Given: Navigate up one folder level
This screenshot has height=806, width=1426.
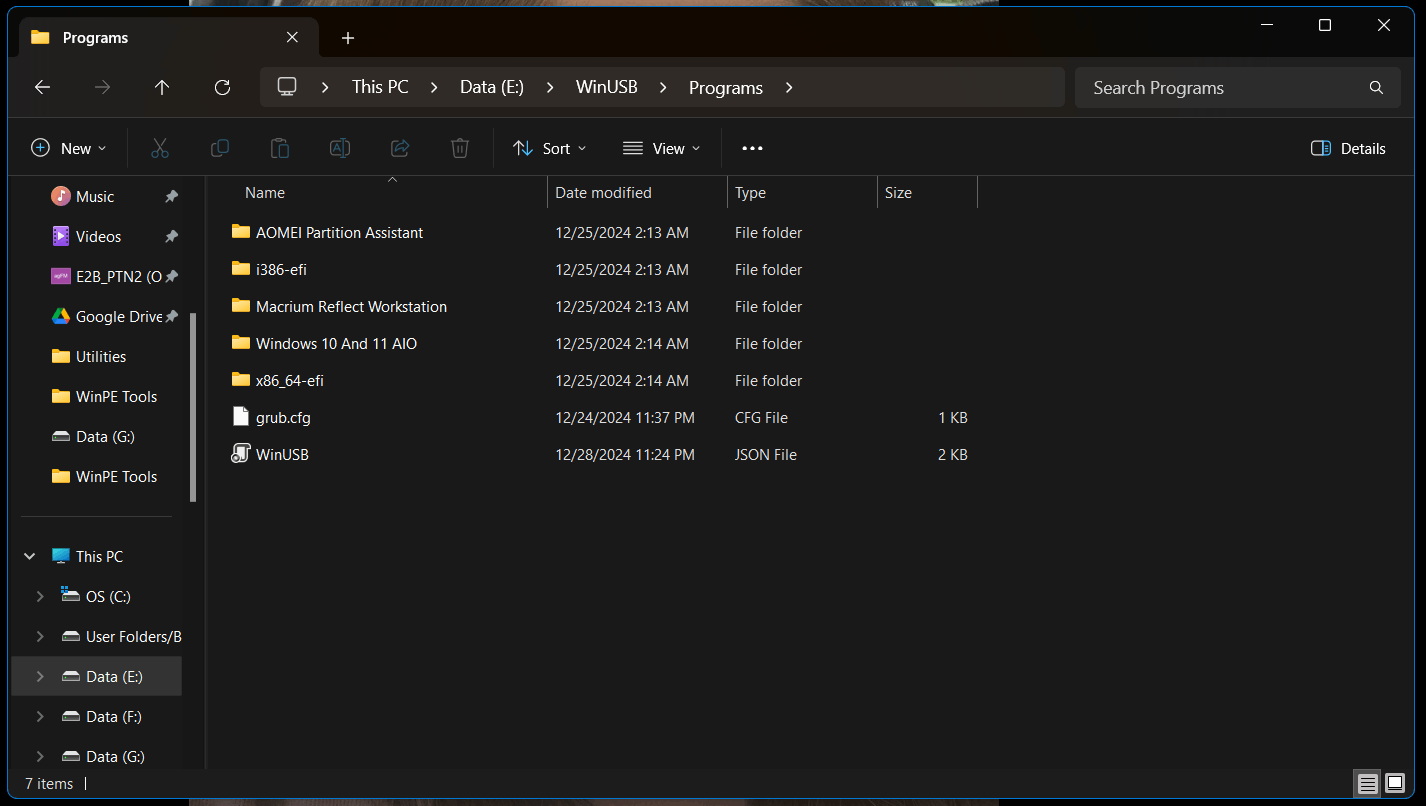Looking at the screenshot, I should coord(162,88).
